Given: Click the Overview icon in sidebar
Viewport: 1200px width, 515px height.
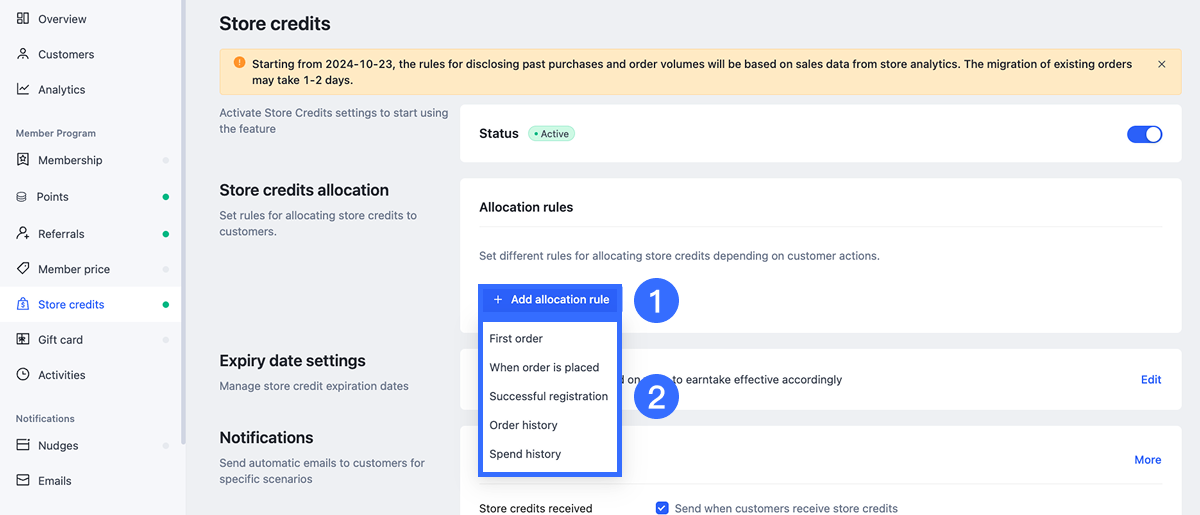Looking at the screenshot, I should click(x=23, y=19).
